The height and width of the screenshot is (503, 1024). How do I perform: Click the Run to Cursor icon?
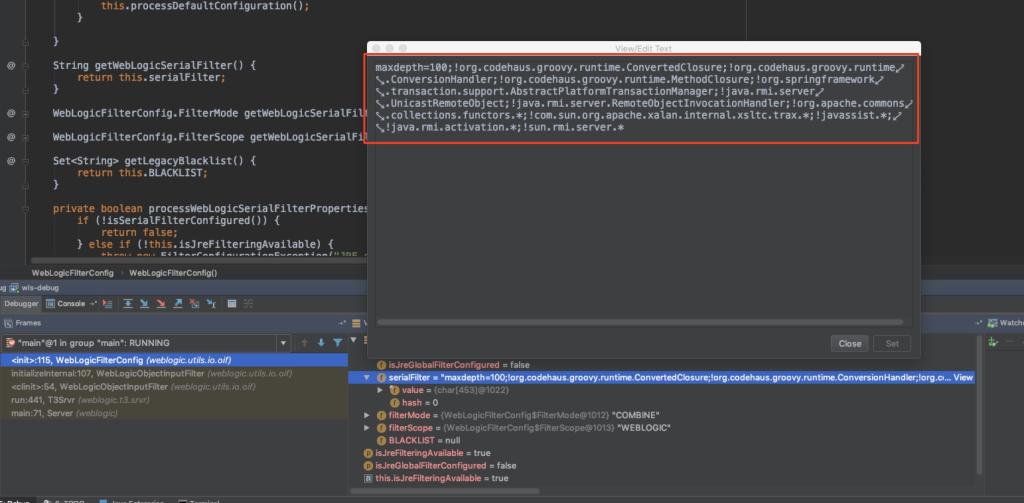point(212,303)
